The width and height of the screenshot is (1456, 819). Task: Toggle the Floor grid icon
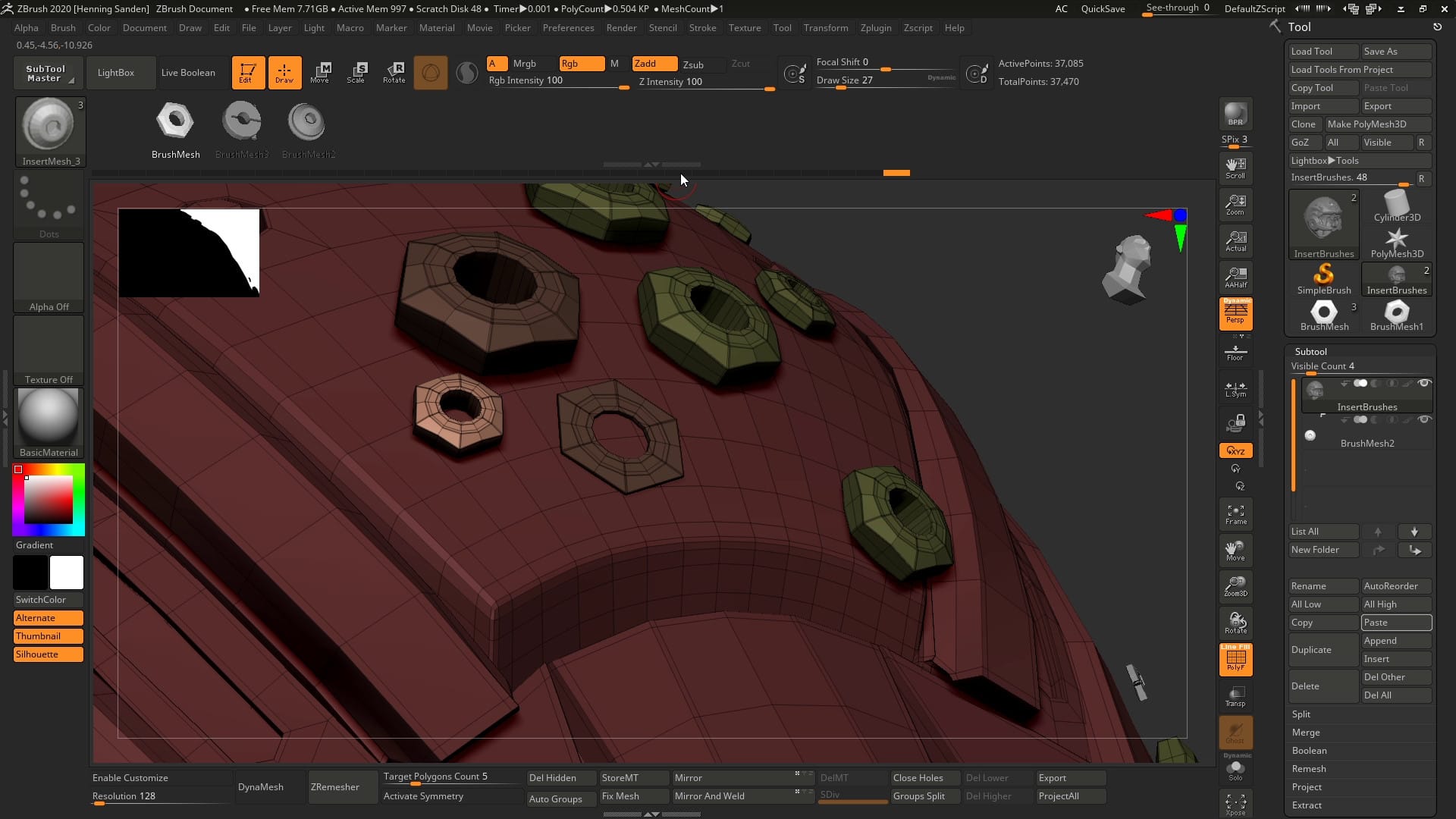click(1235, 352)
